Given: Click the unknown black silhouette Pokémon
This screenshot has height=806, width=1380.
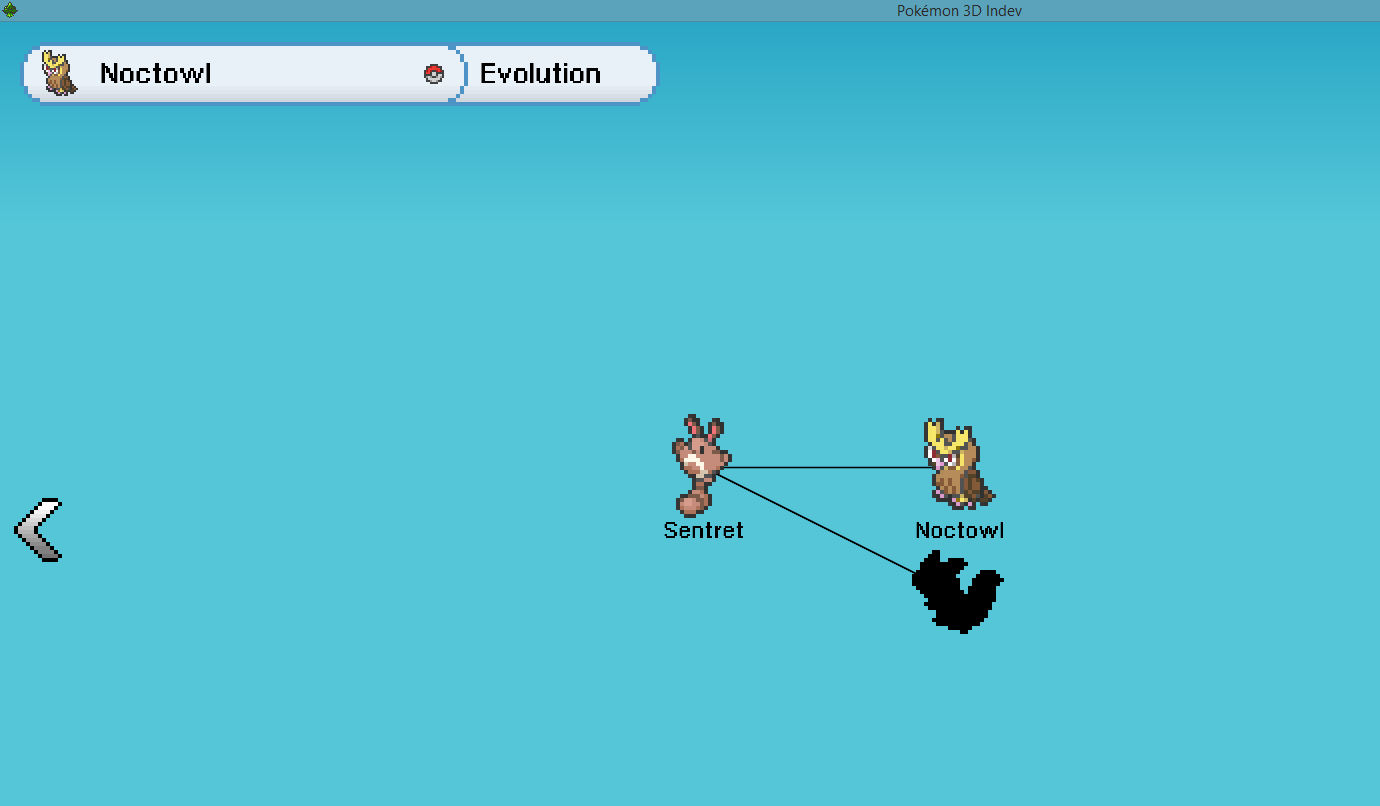Looking at the screenshot, I should point(958,592).
